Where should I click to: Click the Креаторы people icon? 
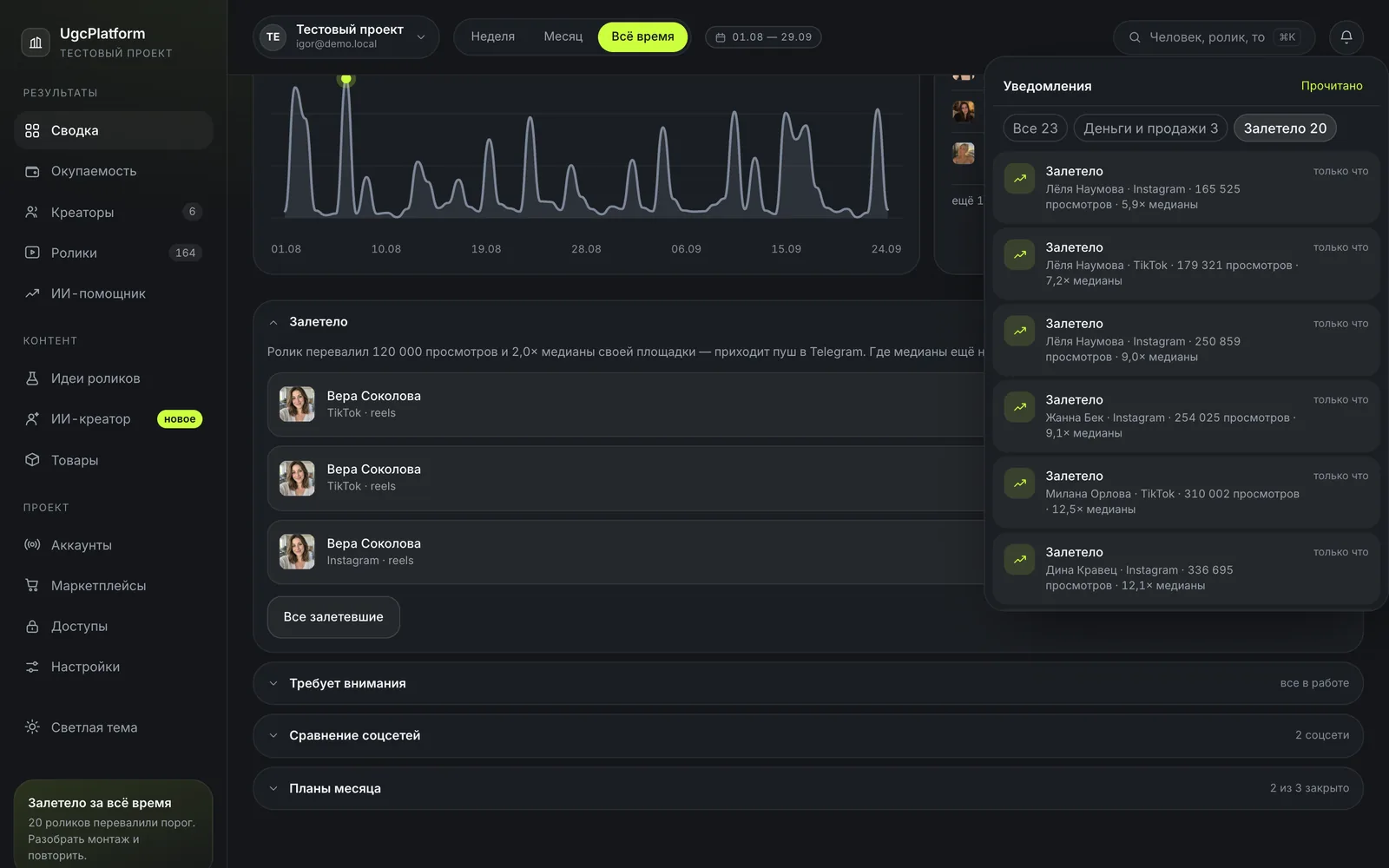coord(32,212)
